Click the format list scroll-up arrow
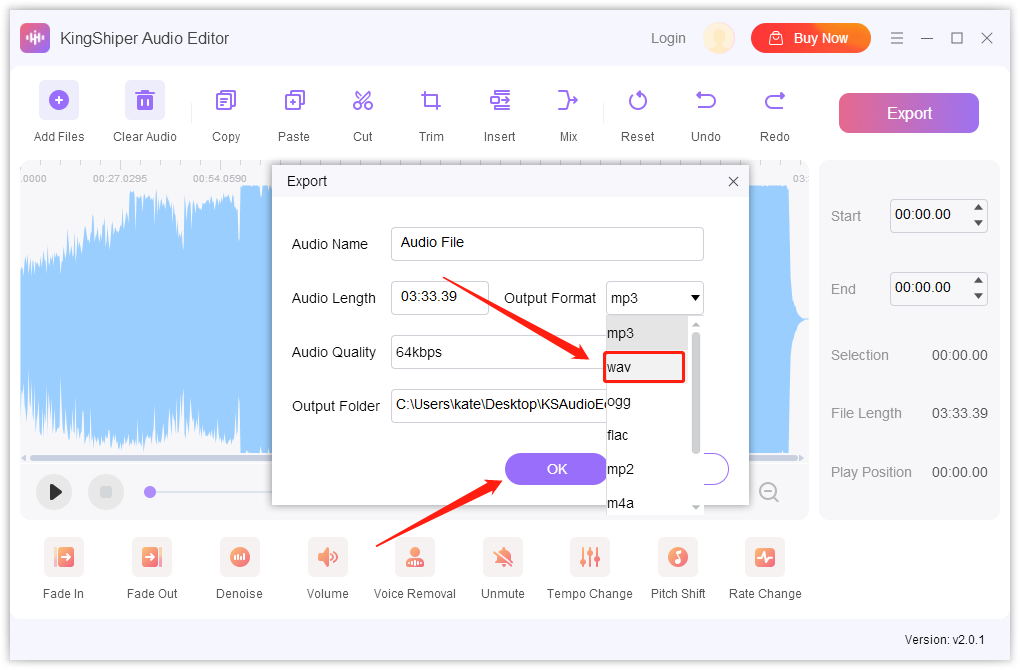This screenshot has width=1020, height=670. pos(695,324)
